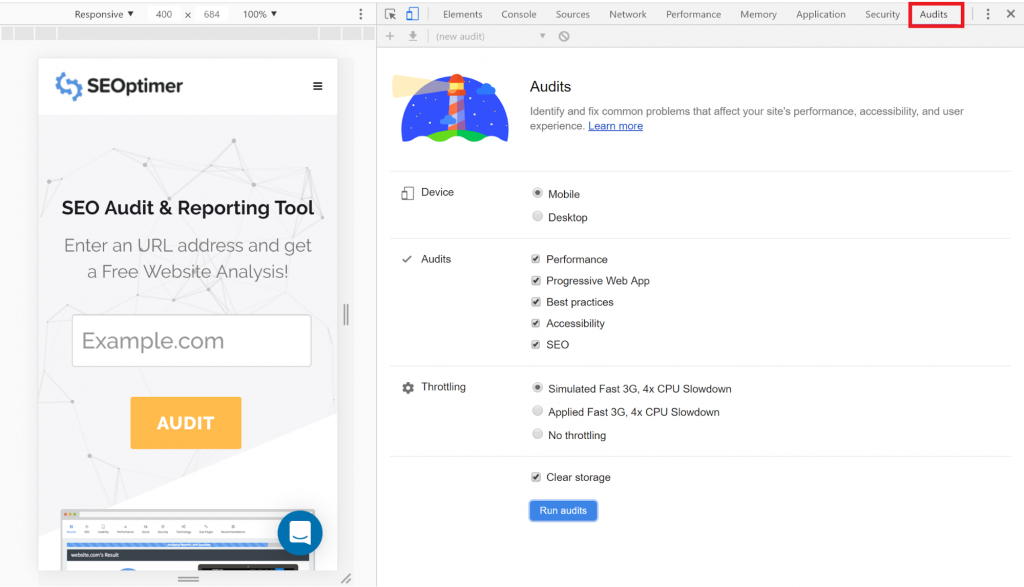Select the No throttling option
This screenshot has height=587, width=1024.
tap(538, 435)
